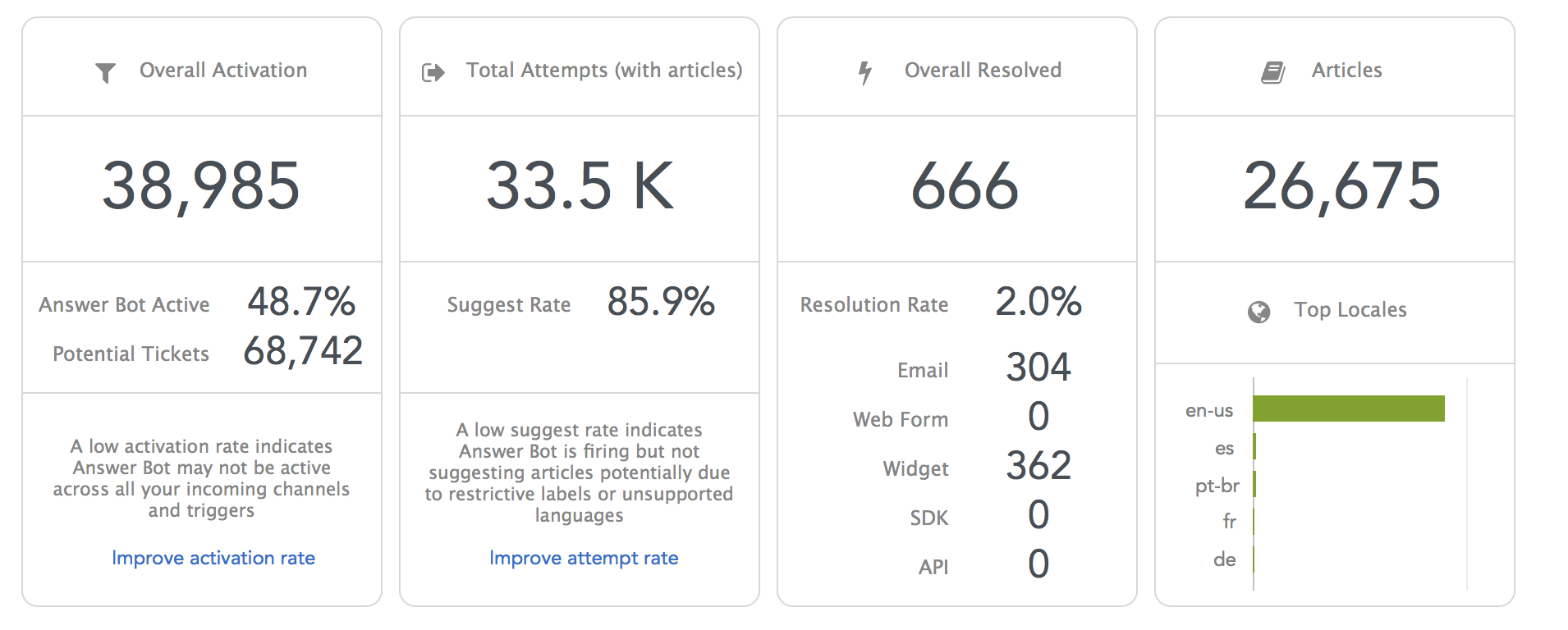Click the funnel icon beside Overall Activation
This screenshot has width=1568, height=630.
(105, 73)
